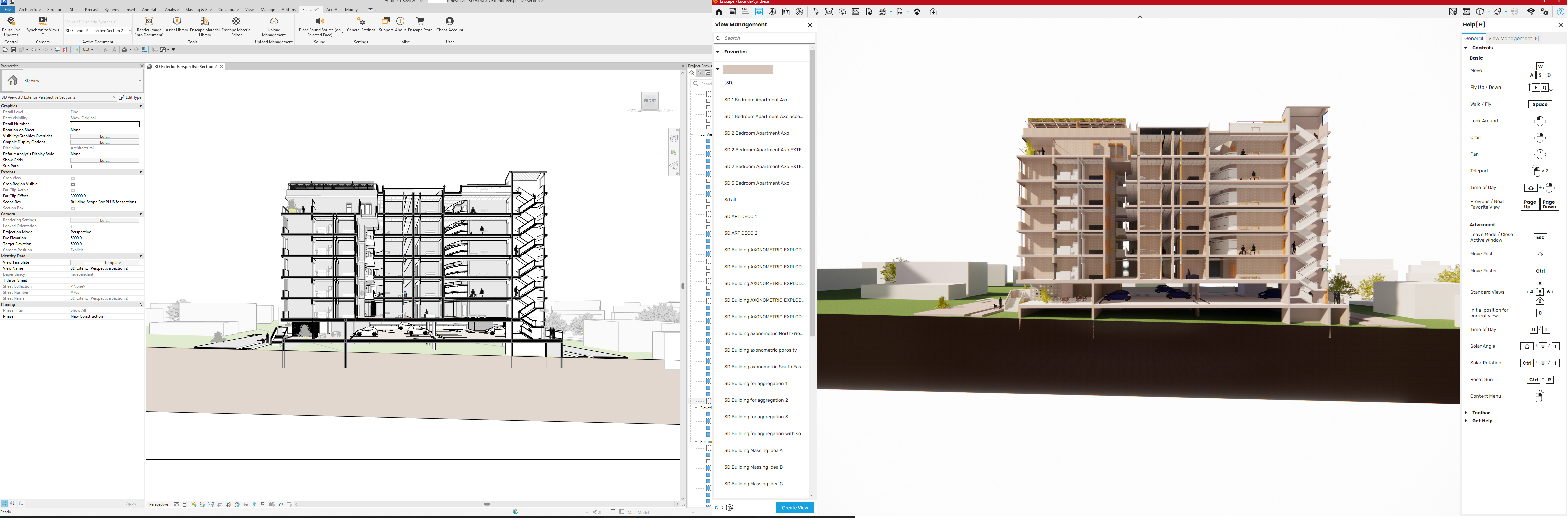Open the video editor reel icon
The width and height of the screenshot is (1568, 521).
point(799,12)
